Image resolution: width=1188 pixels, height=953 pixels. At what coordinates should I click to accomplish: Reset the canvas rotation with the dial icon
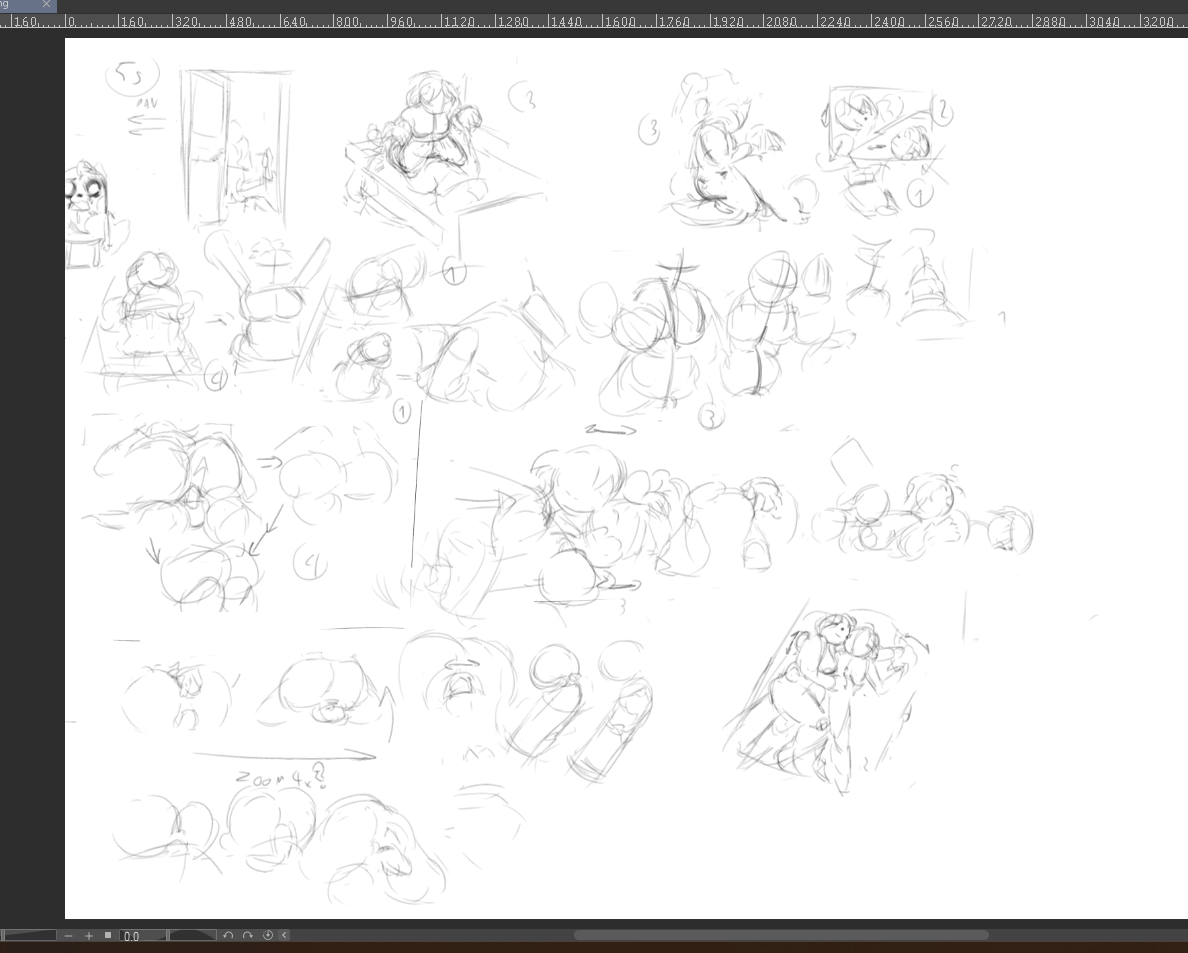point(267,936)
